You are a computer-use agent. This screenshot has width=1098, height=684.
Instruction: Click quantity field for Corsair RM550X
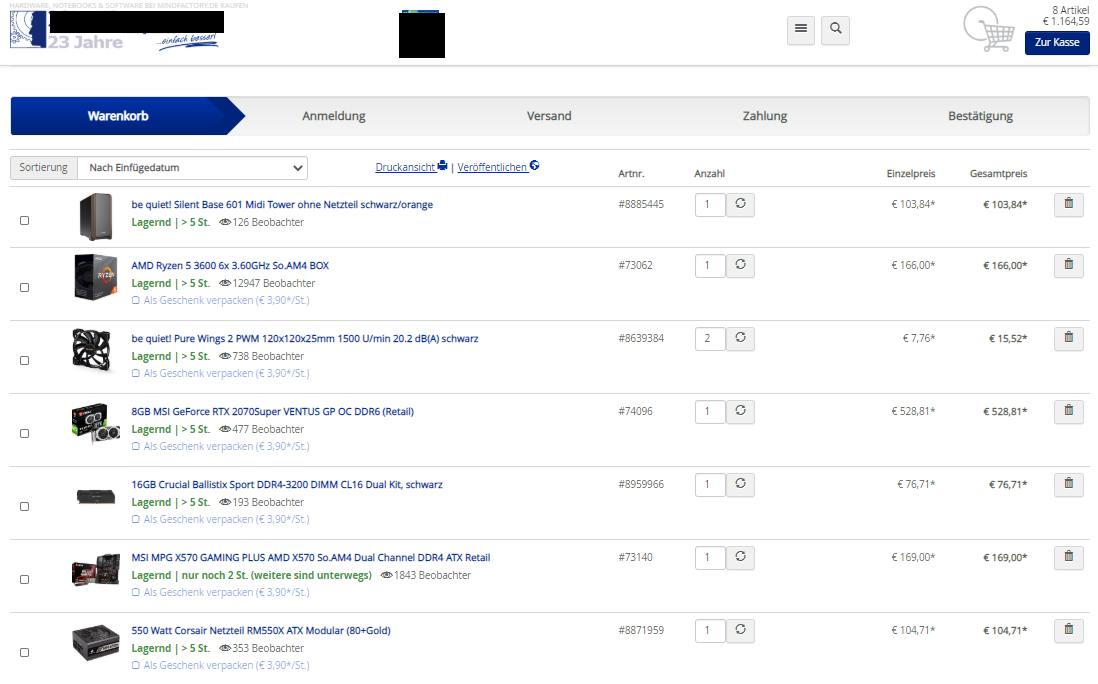710,630
